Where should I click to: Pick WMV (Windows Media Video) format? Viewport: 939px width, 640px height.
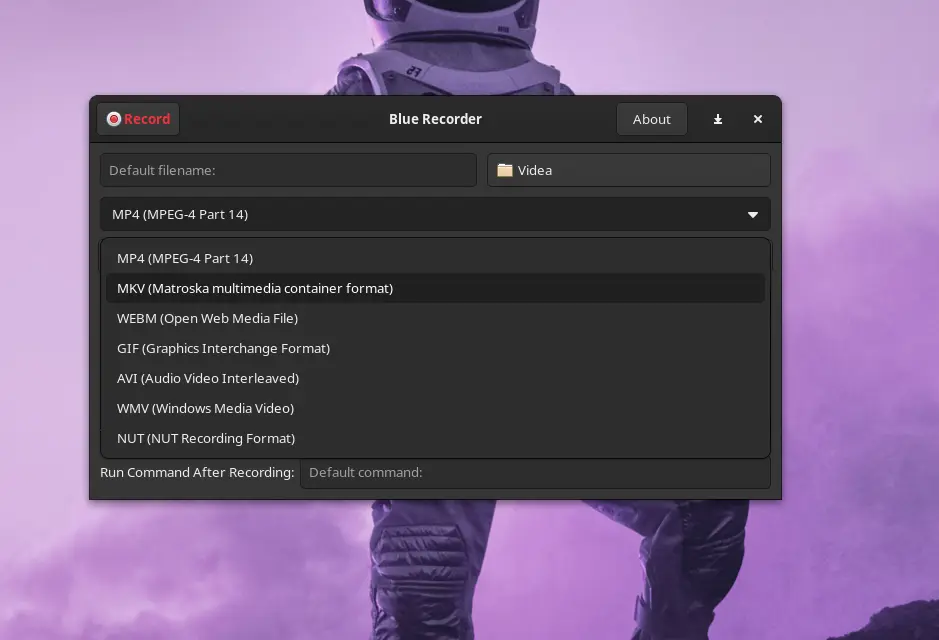click(x=435, y=408)
